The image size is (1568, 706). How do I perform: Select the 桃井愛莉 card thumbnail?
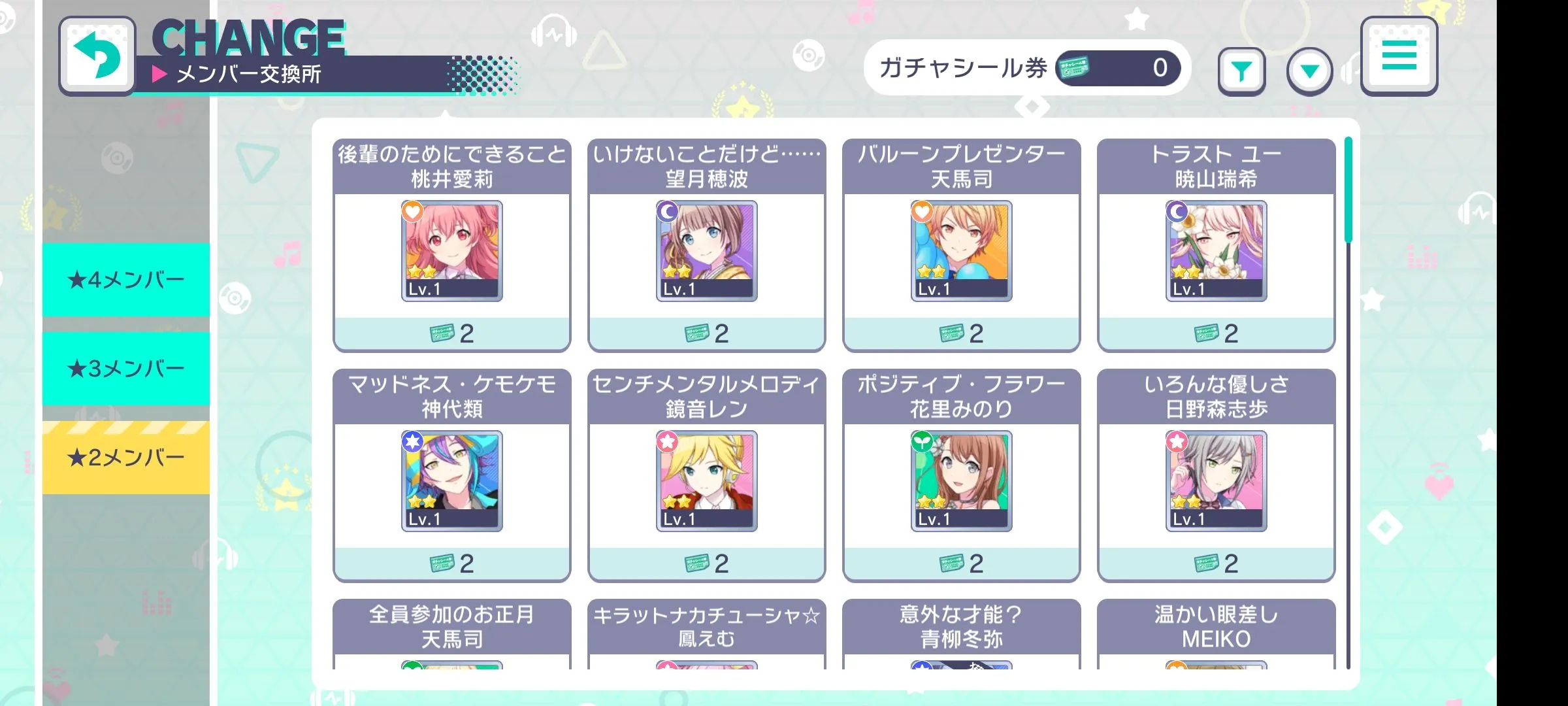click(x=452, y=251)
